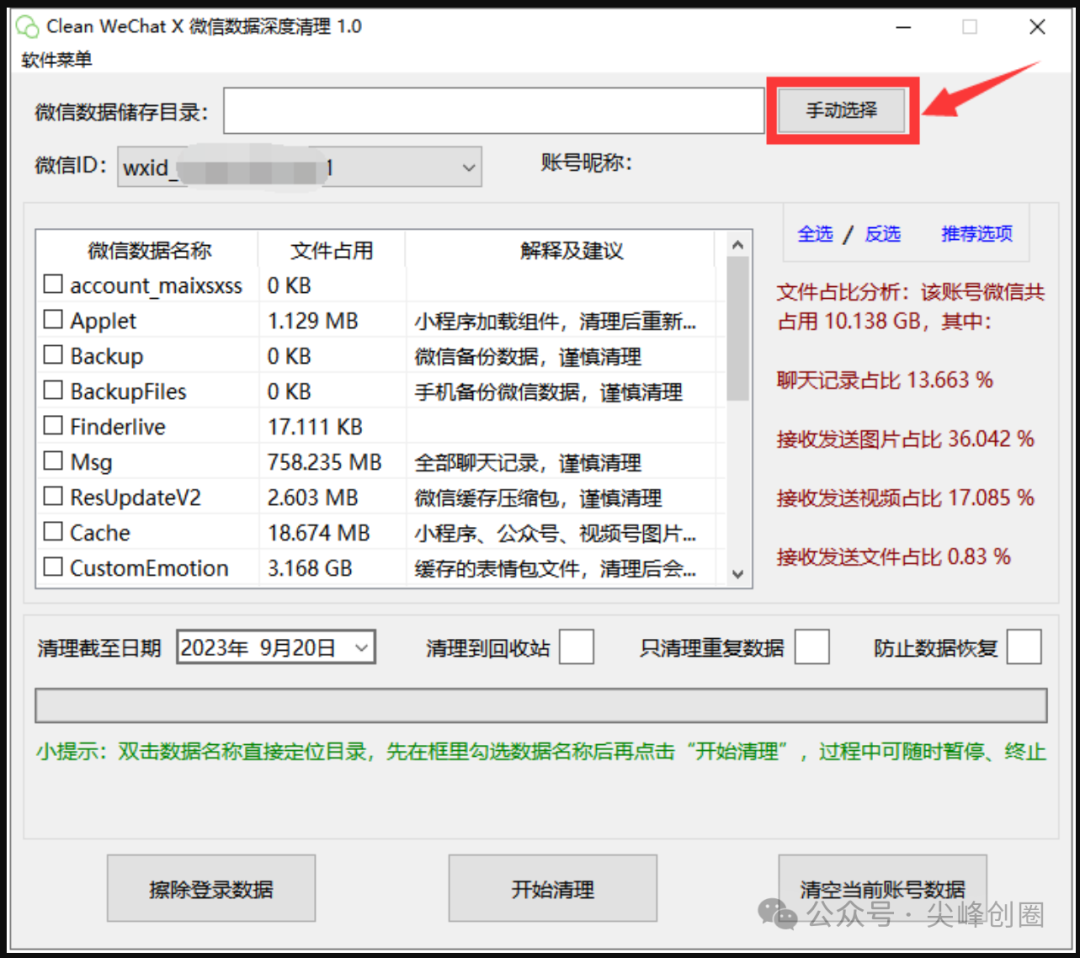Click the 解释及建议 column header
The width and height of the screenshot is (1080, 958).
pos(571,250)
